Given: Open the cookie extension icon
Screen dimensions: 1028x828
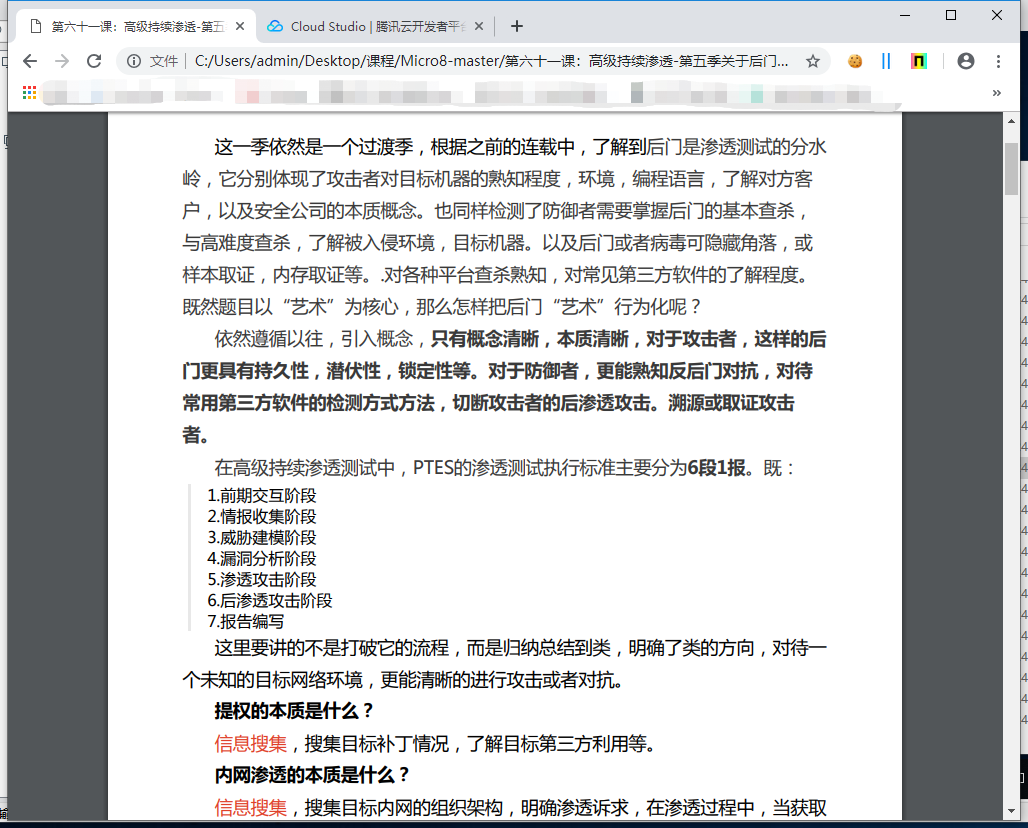Looking at the screenshot, I should pyautogui.click(x=855, y=61).
